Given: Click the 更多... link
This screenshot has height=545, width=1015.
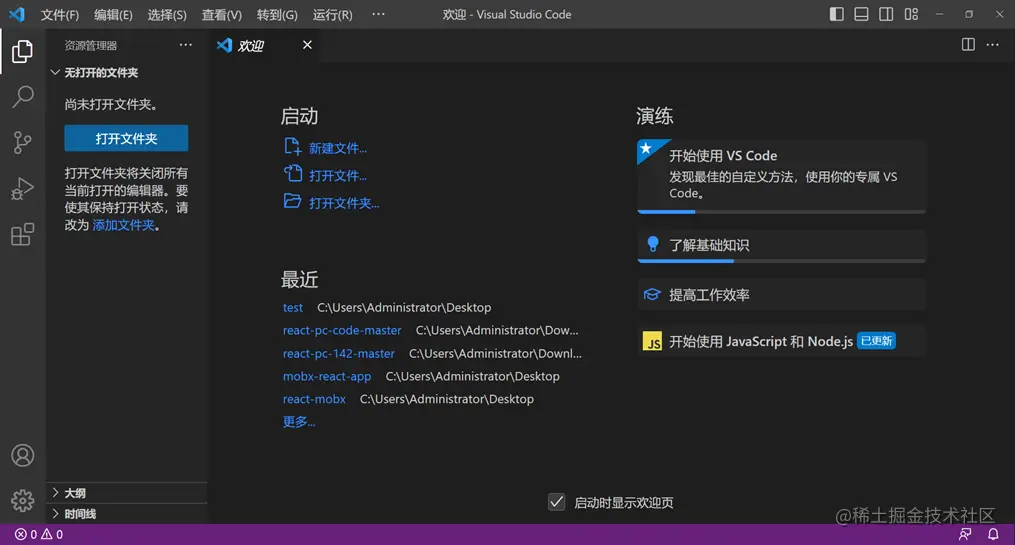Looking at the screenshot, I should pyautogui.click(x=299, y=422).
